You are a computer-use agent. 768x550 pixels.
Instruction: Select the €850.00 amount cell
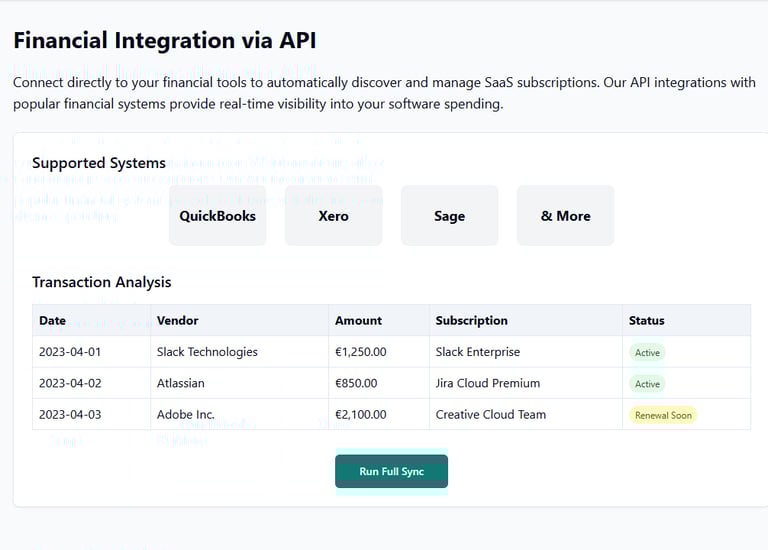379,383
